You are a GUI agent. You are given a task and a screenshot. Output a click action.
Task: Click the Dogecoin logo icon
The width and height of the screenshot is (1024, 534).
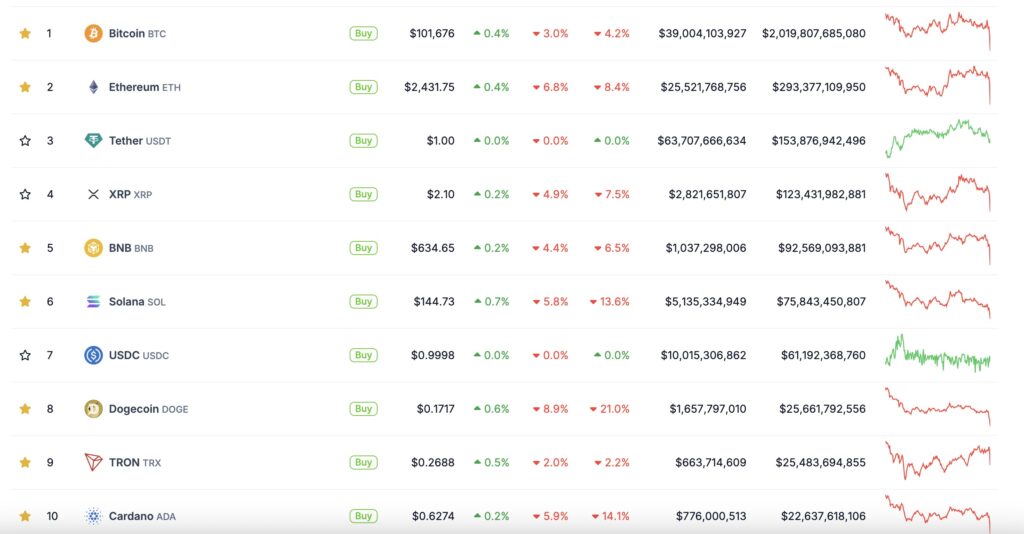click(x=93, y=409)
